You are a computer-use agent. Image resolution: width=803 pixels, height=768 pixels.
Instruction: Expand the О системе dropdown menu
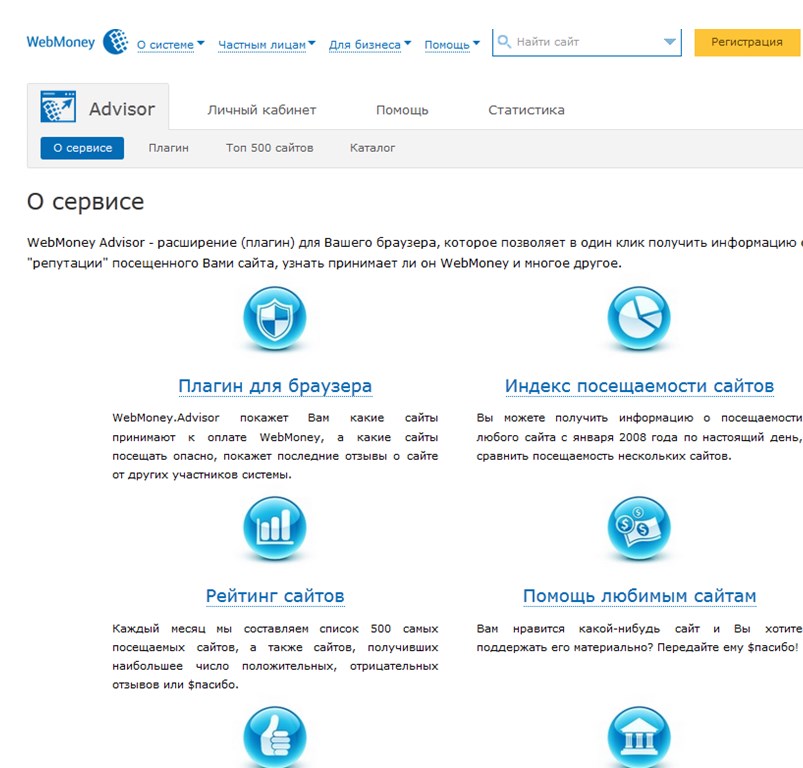170,44
